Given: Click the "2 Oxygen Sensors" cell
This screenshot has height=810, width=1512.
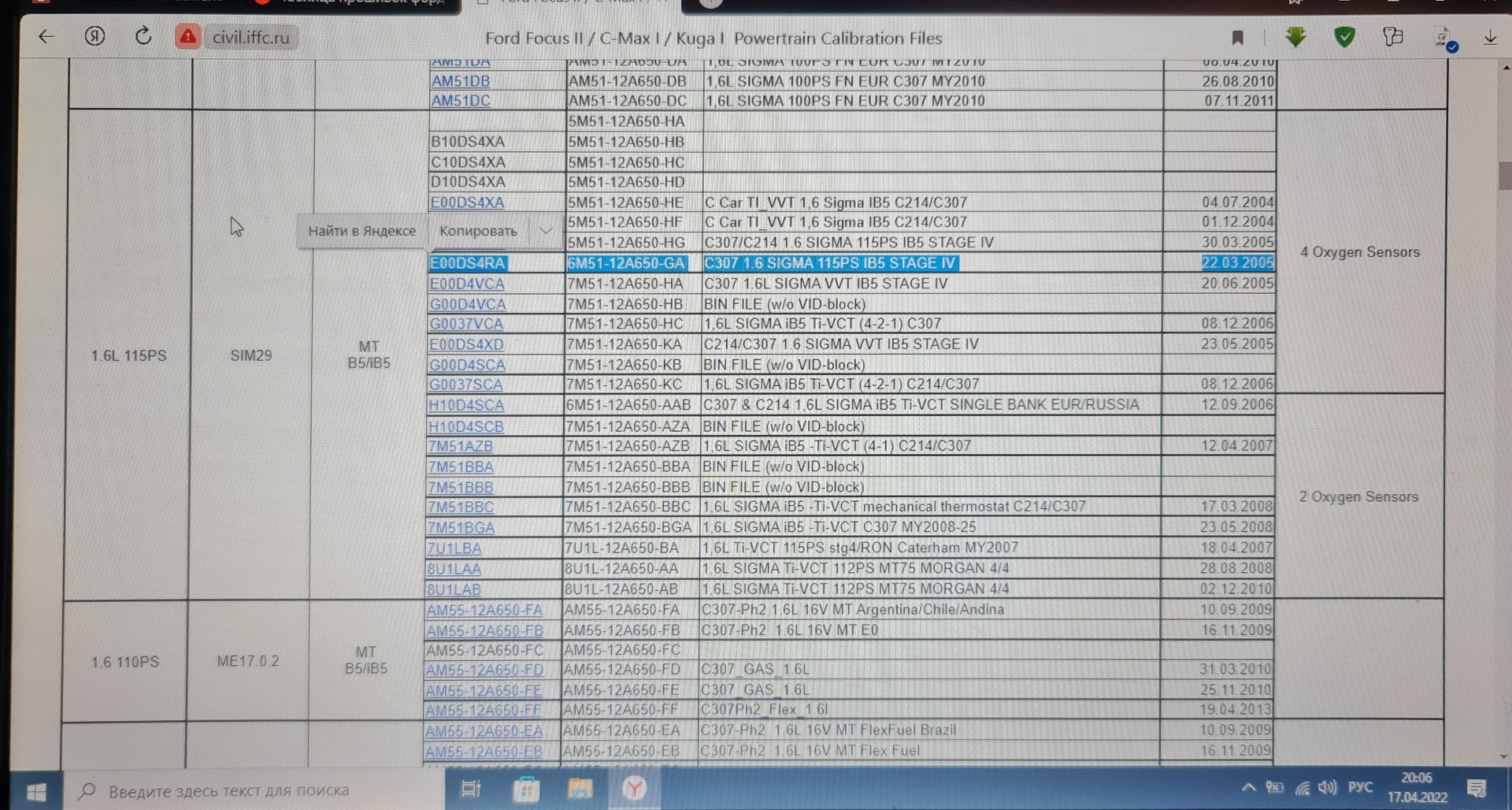Looking at the screenshot, I should [x=1358, y=496].
